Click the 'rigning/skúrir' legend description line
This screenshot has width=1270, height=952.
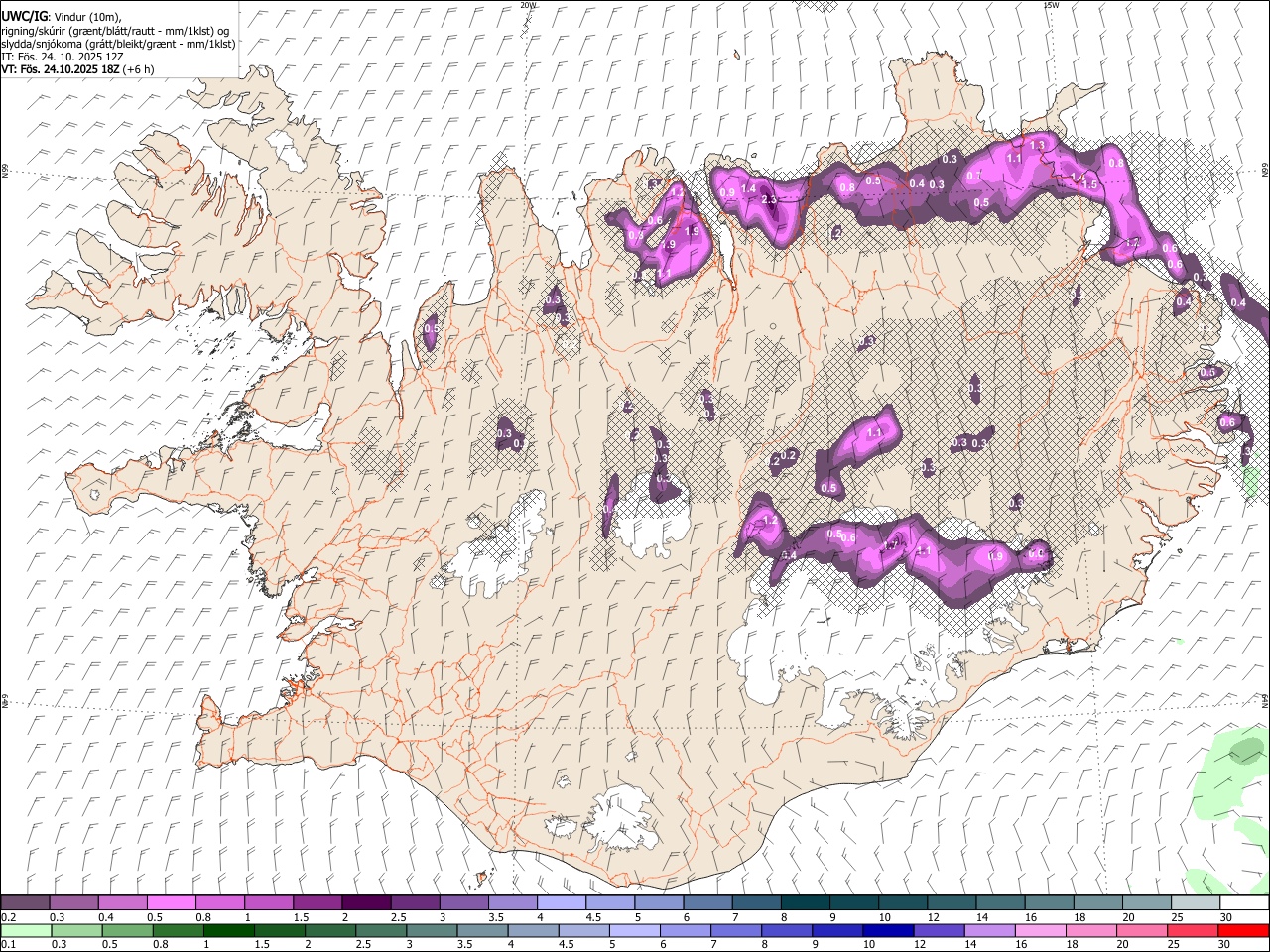click(115, 31)
